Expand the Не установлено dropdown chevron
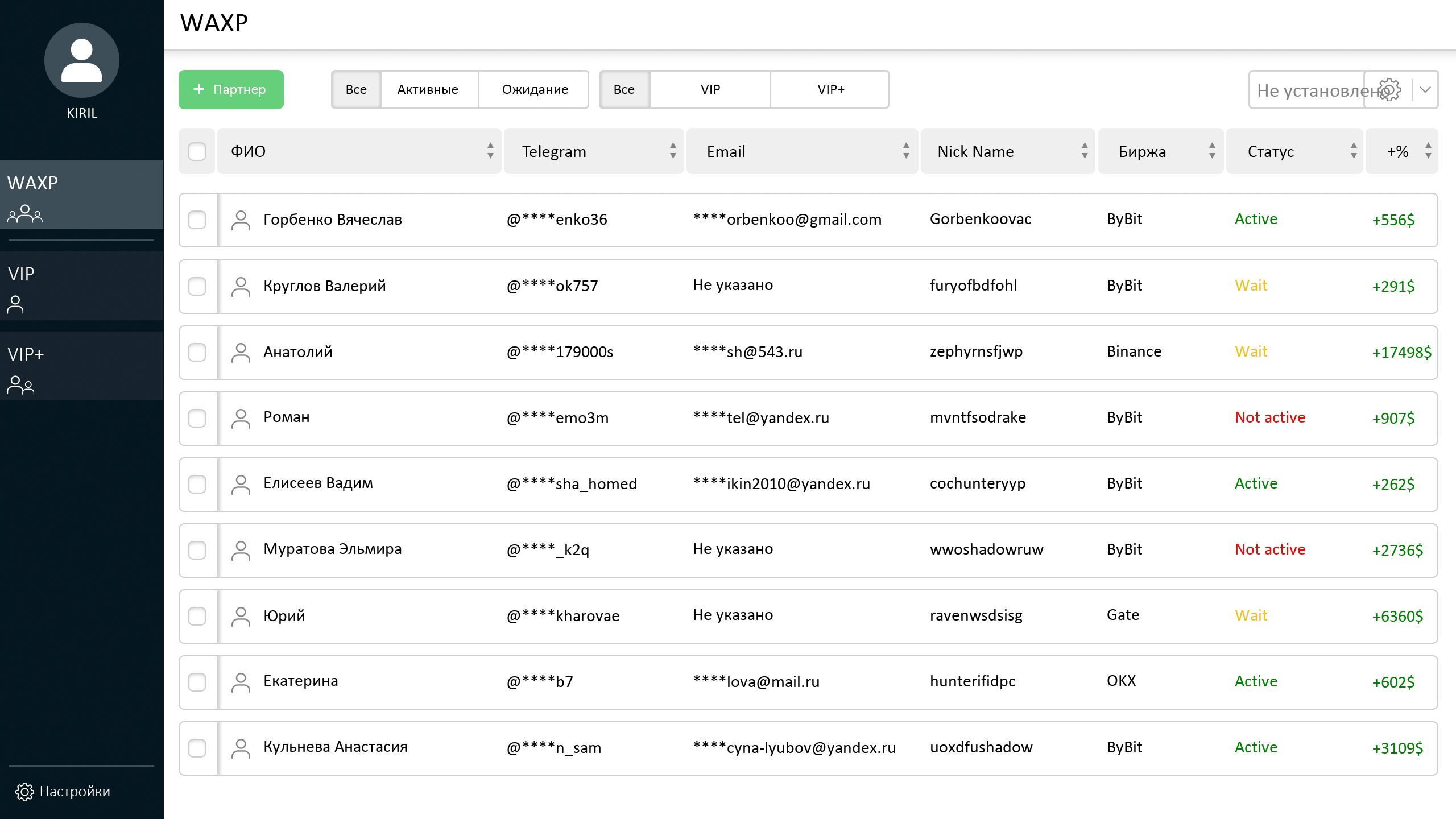 pos(1425,90)
